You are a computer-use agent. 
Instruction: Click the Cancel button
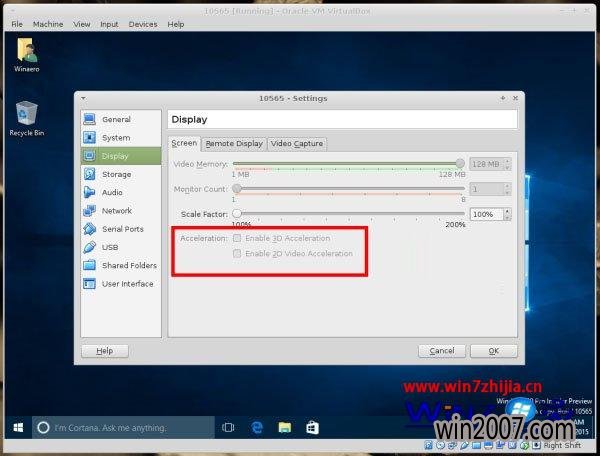(442, 351)
